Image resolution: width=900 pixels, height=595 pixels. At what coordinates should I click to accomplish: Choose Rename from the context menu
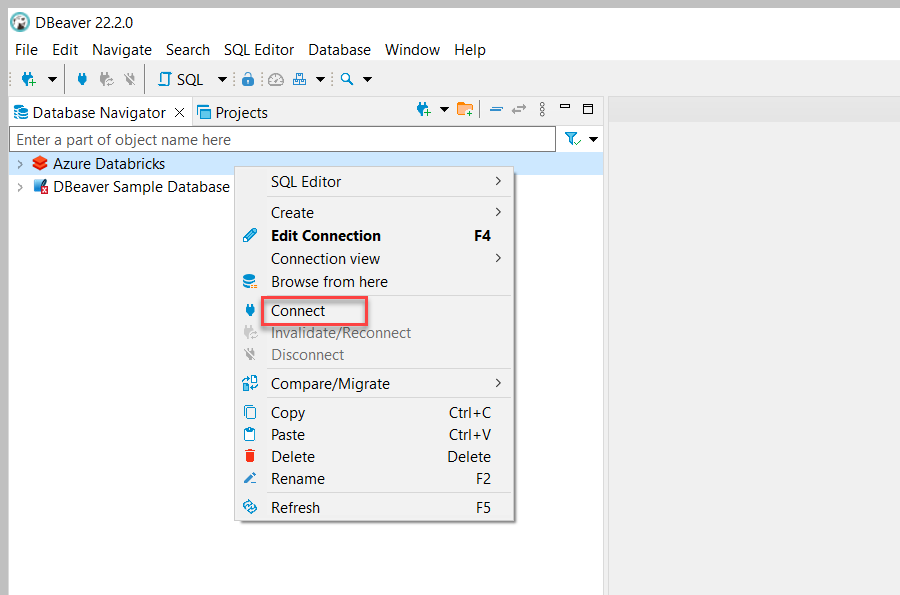[x=374, y=479]
